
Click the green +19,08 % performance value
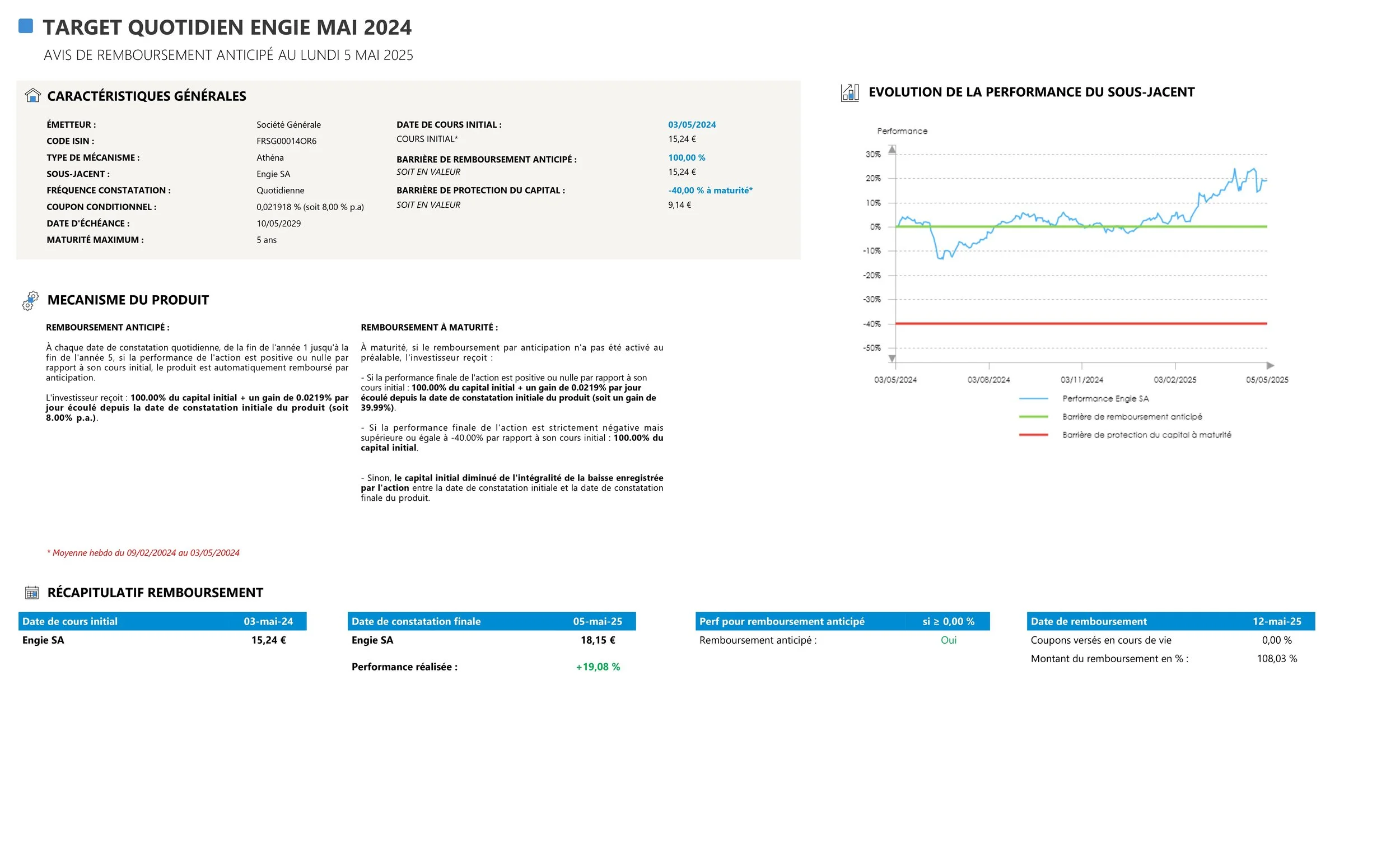[x=598, y=667]
